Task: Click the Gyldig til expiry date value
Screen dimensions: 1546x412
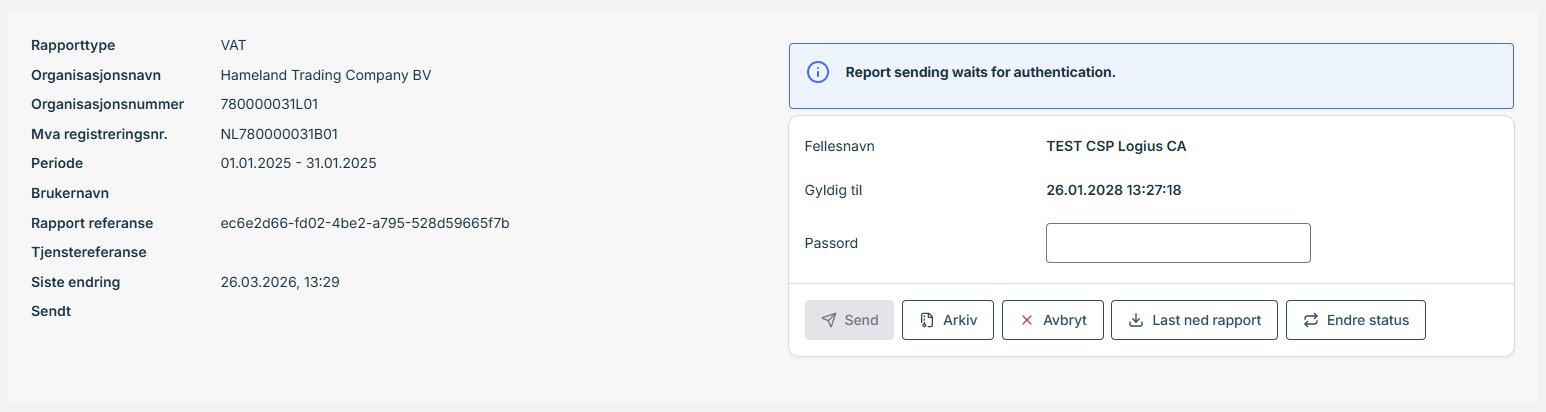Action: (x=1113, y=190)
